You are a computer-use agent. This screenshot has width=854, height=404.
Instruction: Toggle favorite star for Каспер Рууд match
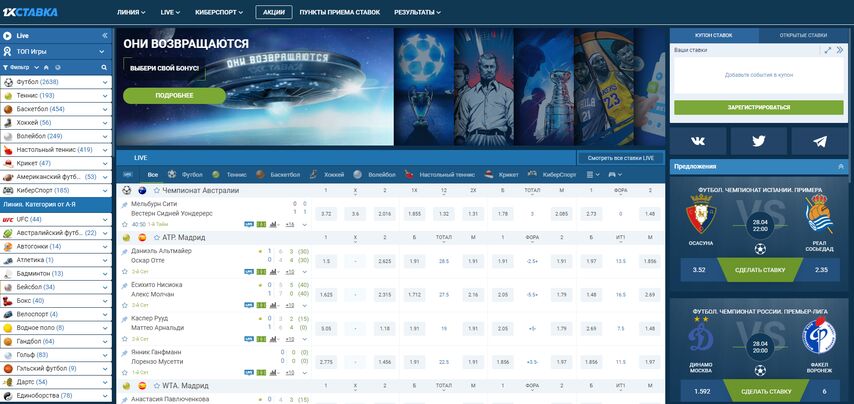click(124, 339)
